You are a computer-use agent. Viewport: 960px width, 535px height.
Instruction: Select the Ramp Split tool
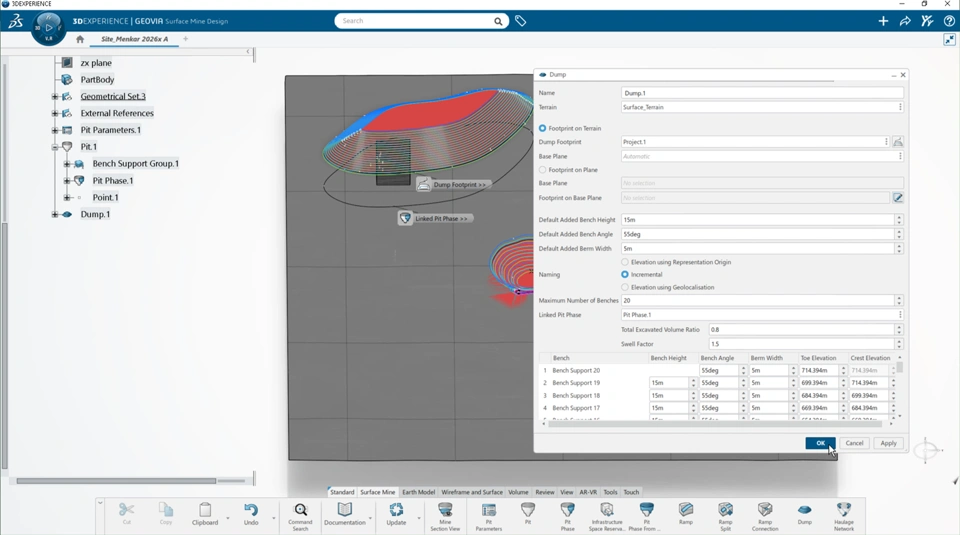coord(726,516)
